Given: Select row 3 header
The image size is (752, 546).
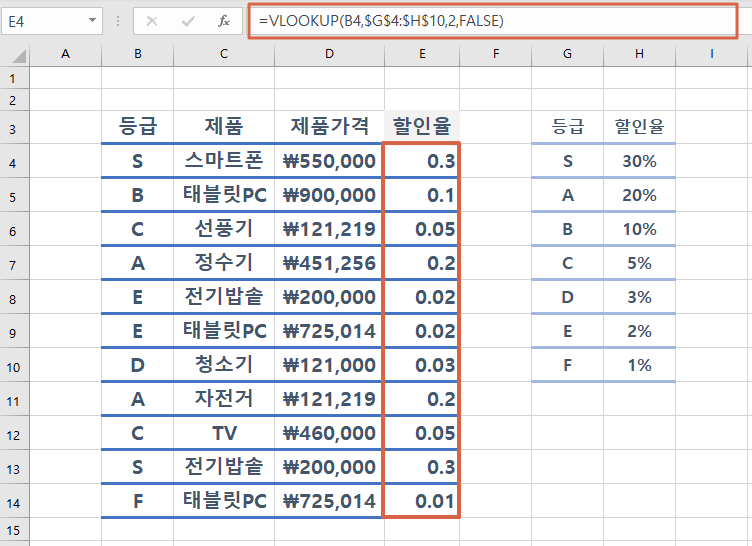Looking at the screenshot, I should click(14, 129).
